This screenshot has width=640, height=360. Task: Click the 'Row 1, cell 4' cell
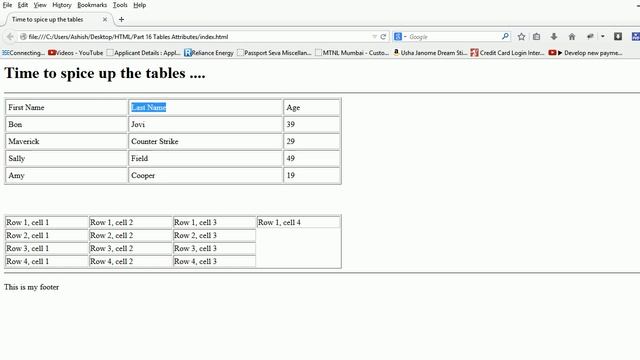(298, 222)
